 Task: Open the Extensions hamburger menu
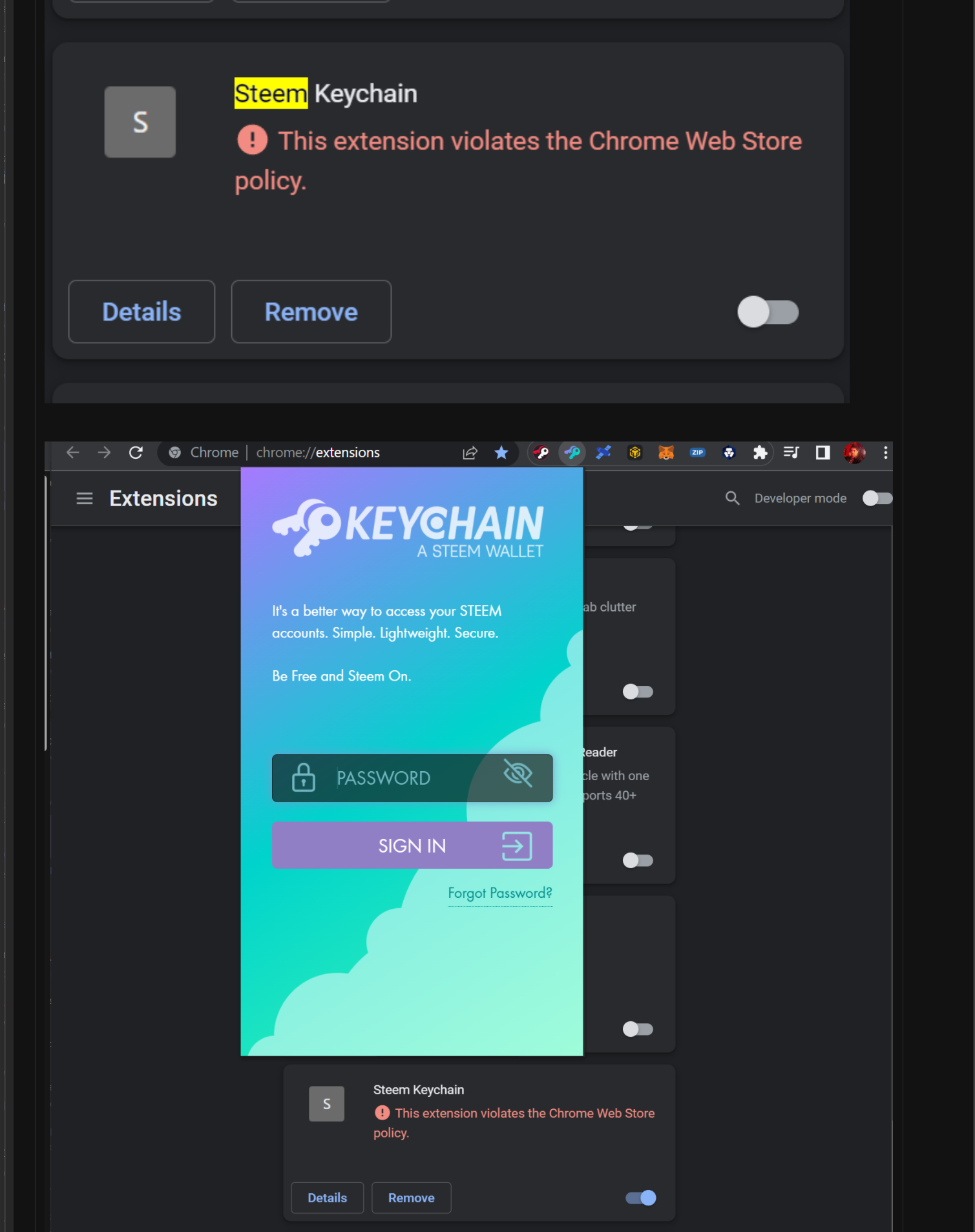coord(85,498)
